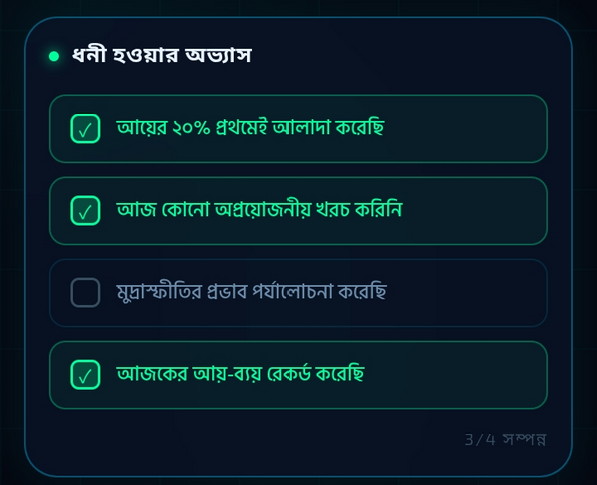Uncheck the আজ কোনো অপ্রয়োজনীয় খরচ করিনি checkbox

pos(85,211)
